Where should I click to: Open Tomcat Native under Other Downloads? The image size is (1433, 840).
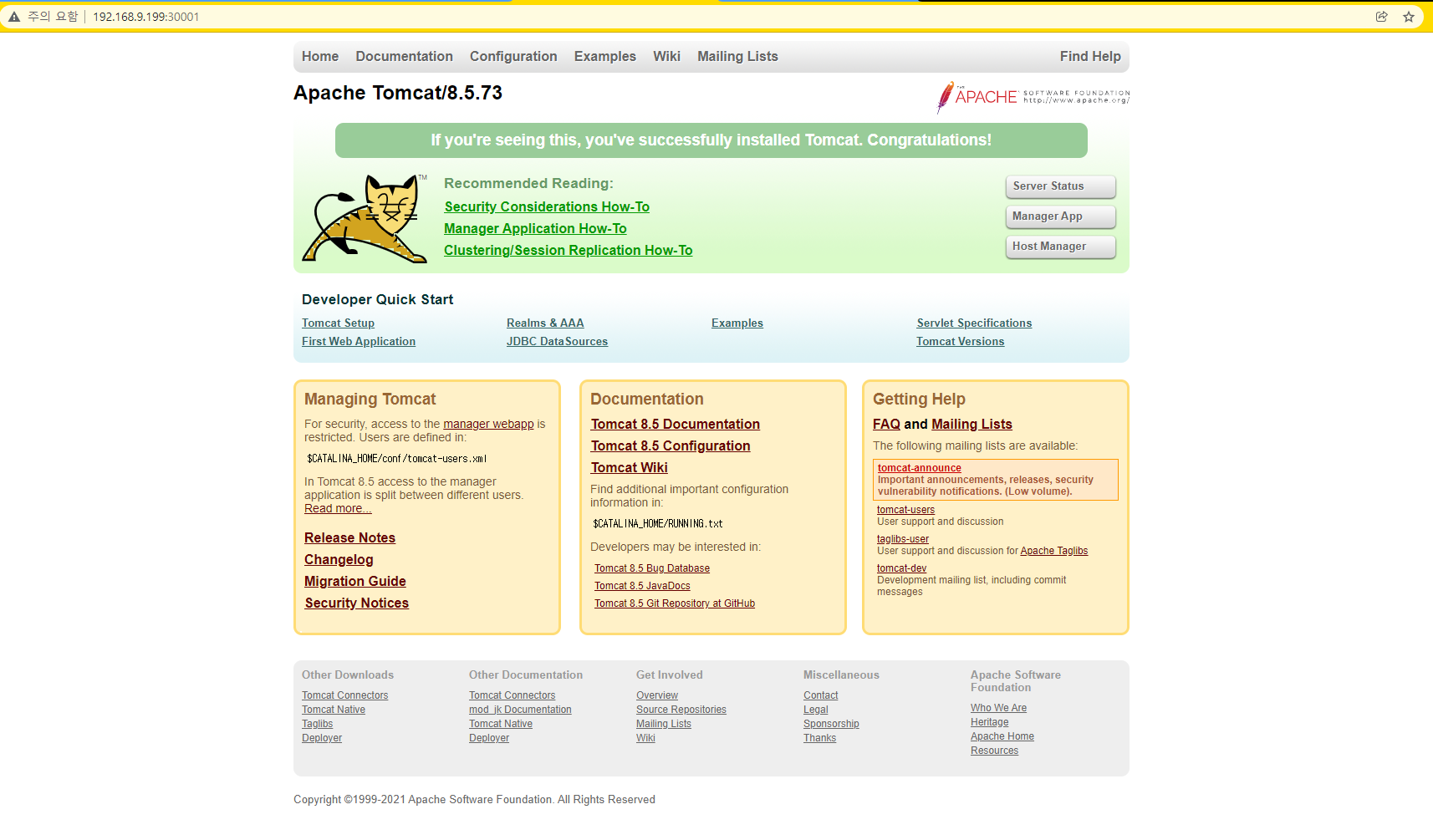(x=334, y=710)
